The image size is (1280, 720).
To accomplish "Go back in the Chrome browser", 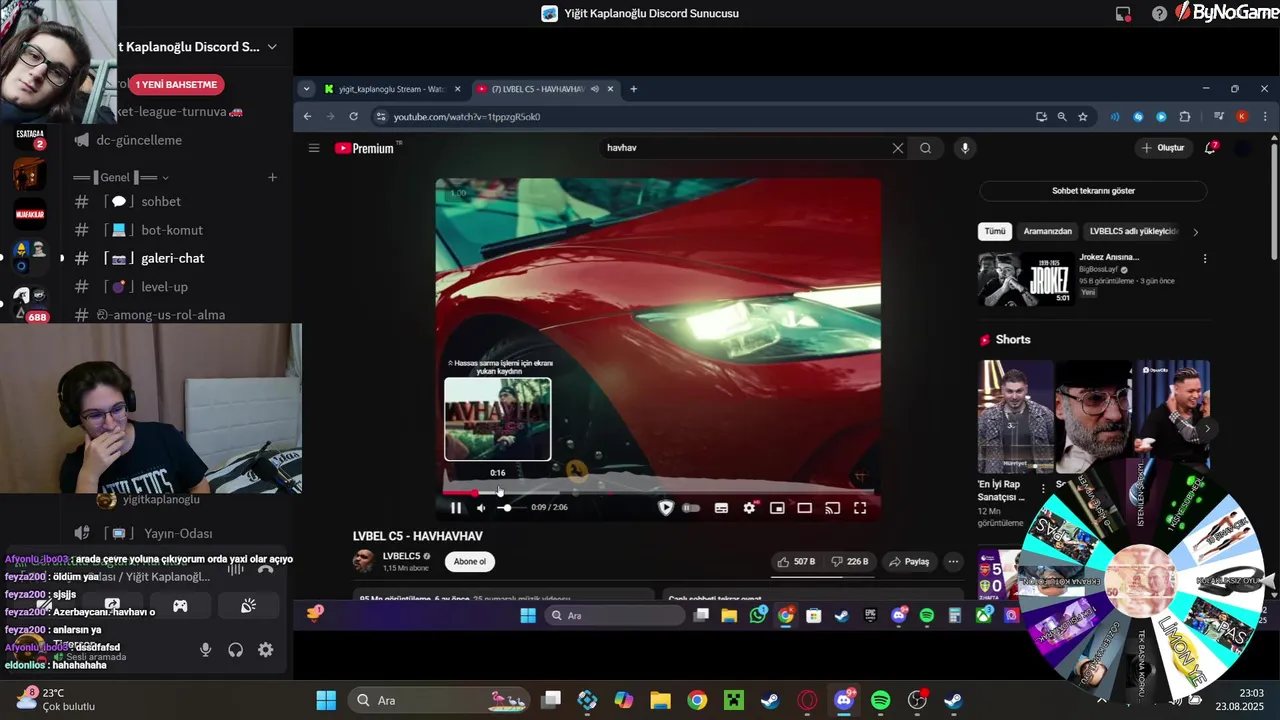I will coord(308,117).
